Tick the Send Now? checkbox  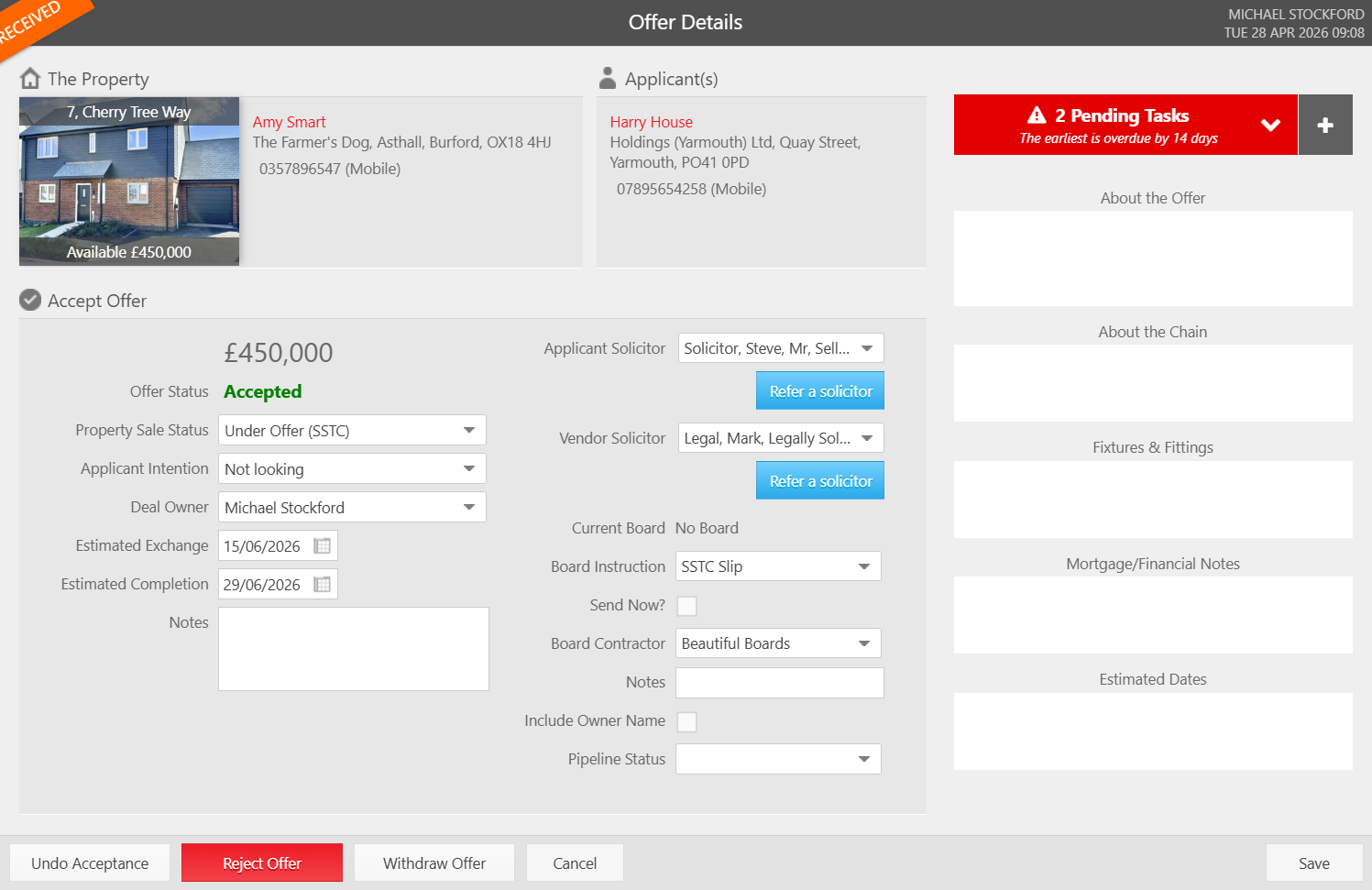686,606
